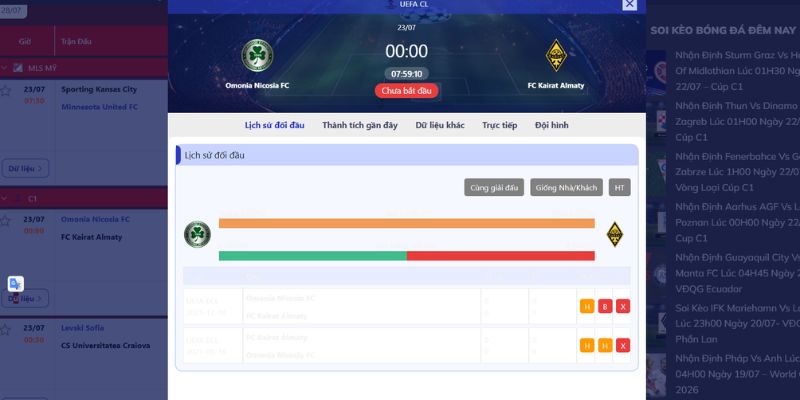Screen dimensions: 800x400
Task: Click the orange head-to-head bar
Action: pyautogui.click(x=407, y=223)
